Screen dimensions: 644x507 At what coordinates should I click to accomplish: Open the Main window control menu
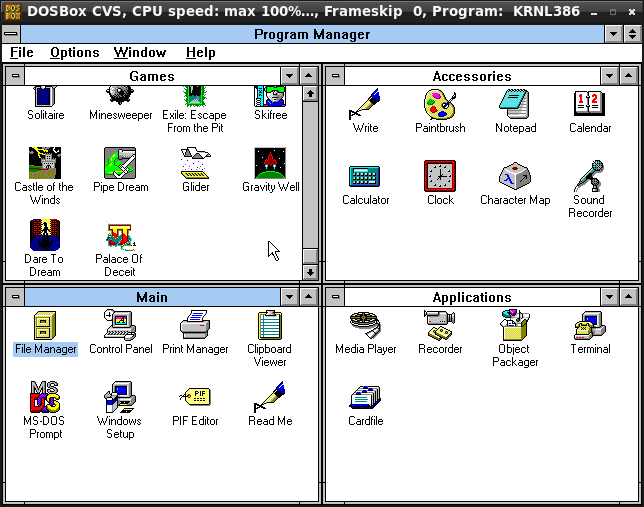click(16, 297)
